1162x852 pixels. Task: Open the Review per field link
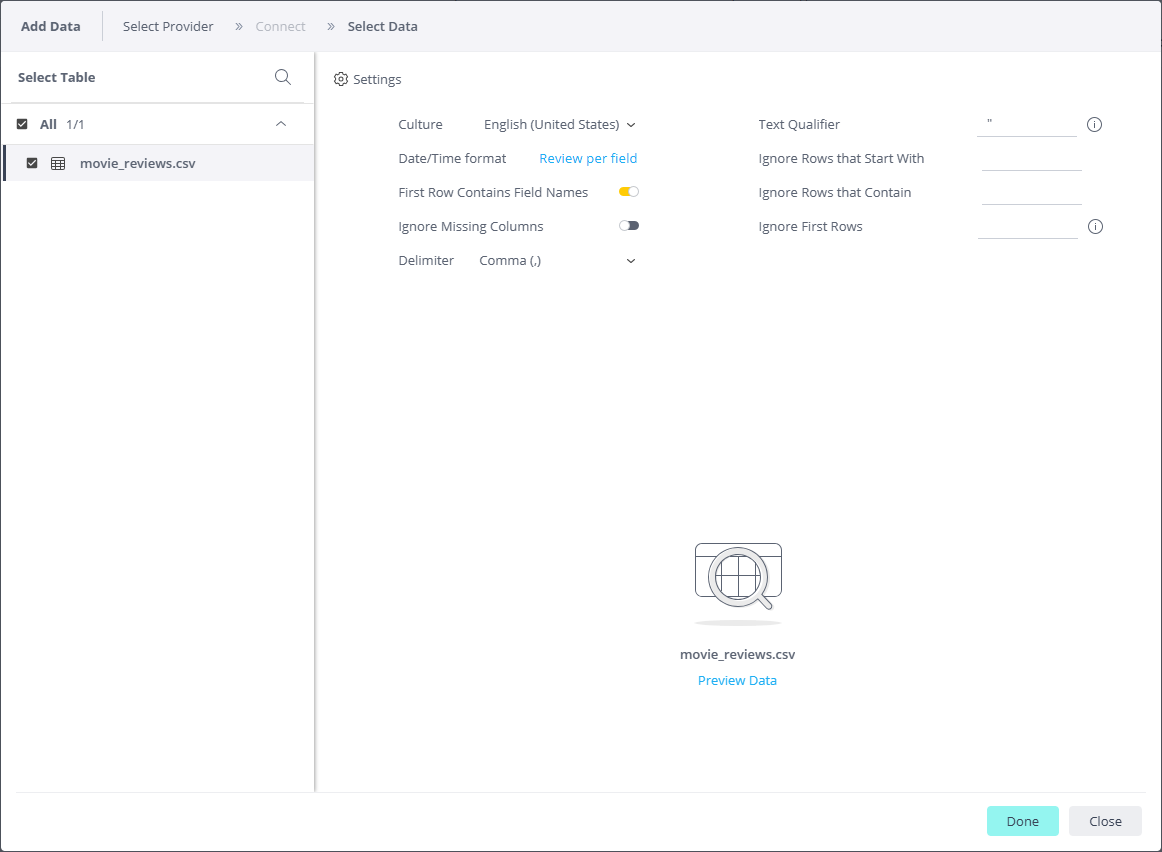[x=588, y=158]
